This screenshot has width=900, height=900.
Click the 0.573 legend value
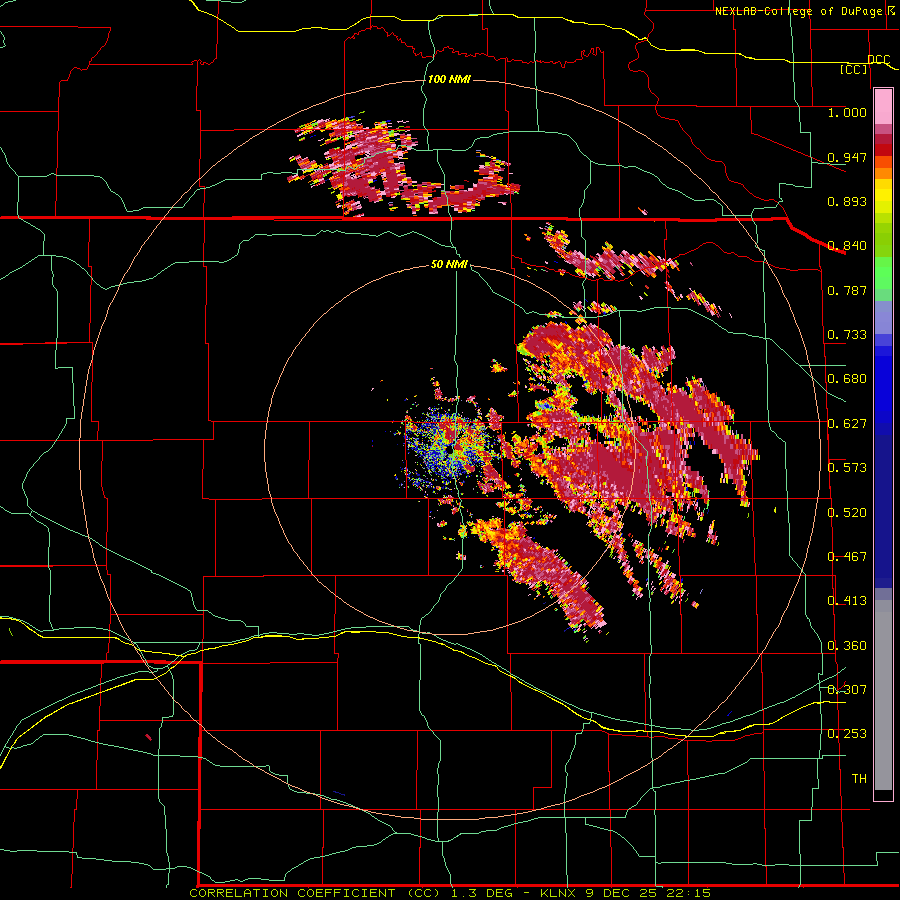click(x=847, y=468)
